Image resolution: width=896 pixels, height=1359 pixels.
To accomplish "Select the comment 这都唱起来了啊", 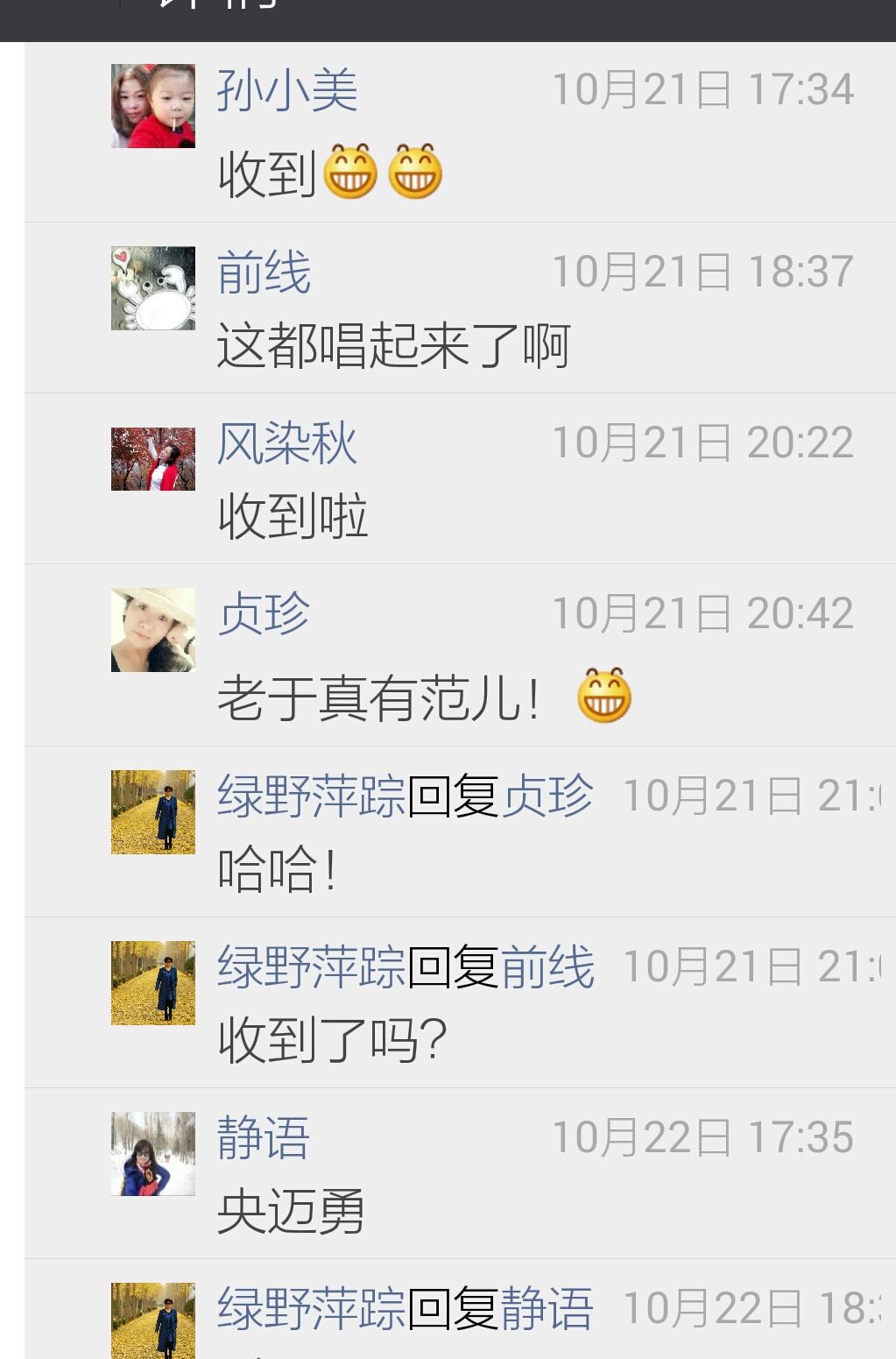I will pyautogui.click(x=394, y=346).
